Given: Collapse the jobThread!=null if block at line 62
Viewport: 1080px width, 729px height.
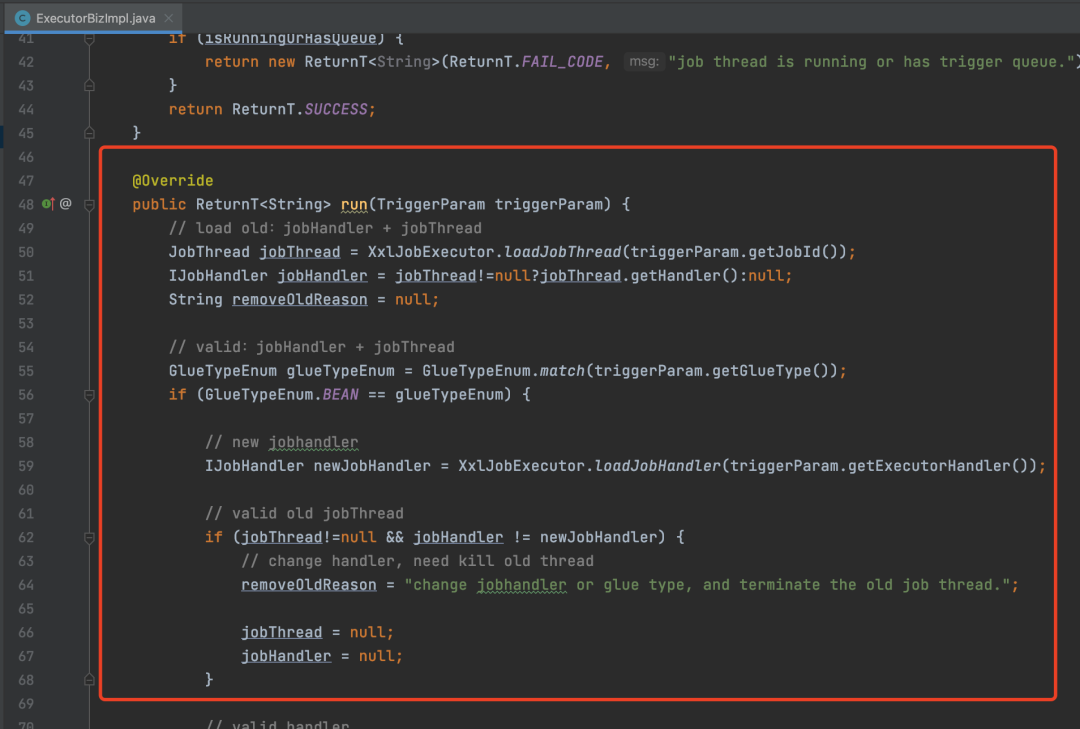Looking at the screenshot, I should (x=89, y=537).
